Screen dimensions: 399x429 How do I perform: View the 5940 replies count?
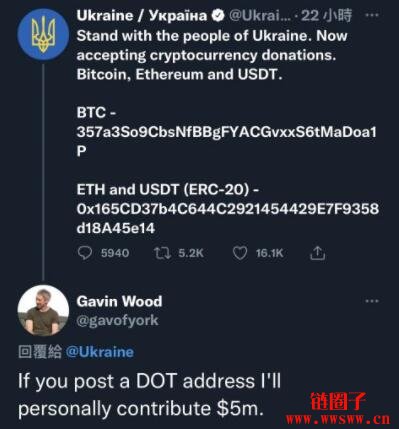115,253
